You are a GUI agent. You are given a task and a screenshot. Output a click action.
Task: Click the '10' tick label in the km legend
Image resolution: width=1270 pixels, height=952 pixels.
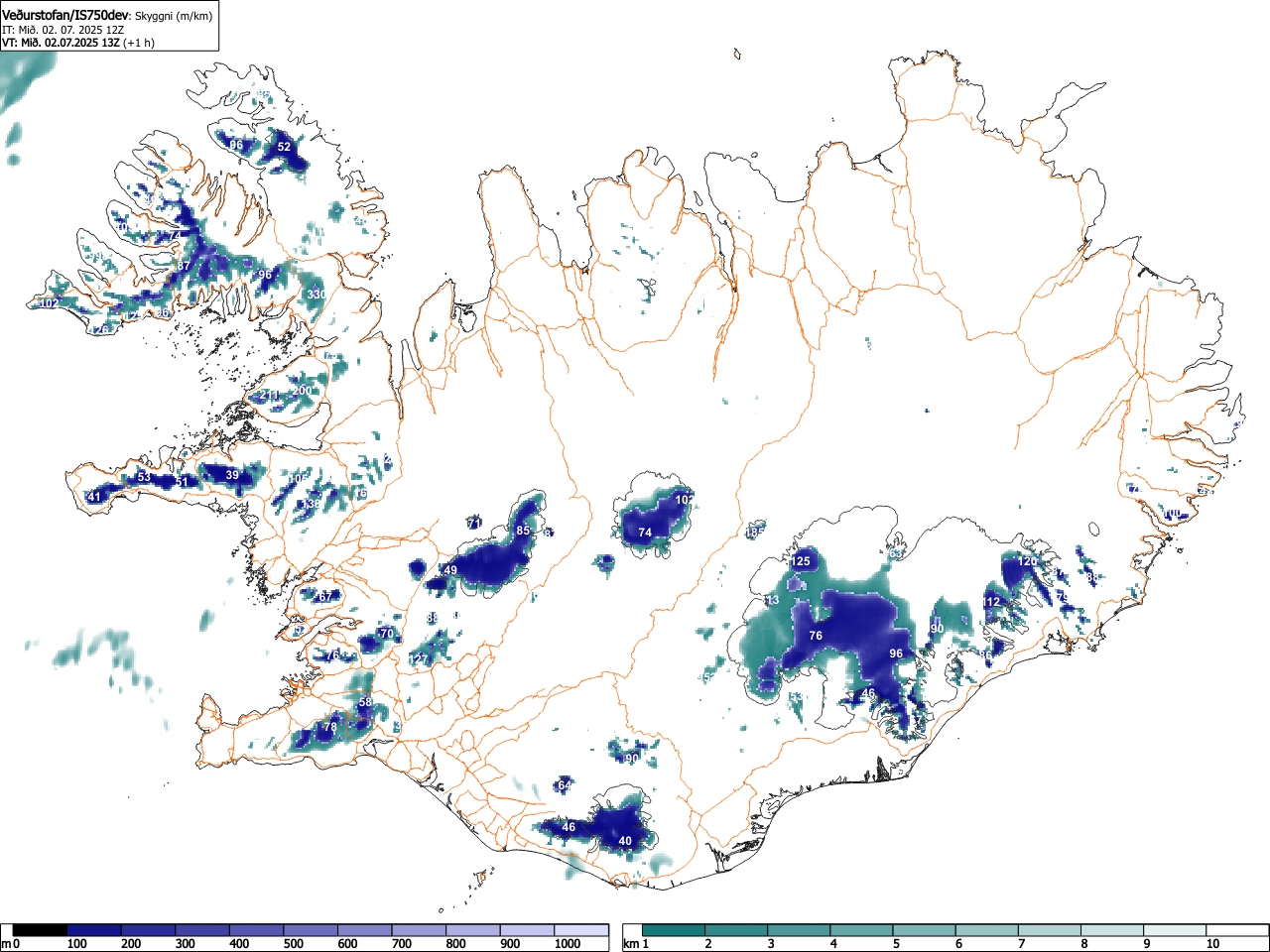(x=1212, y=944)
